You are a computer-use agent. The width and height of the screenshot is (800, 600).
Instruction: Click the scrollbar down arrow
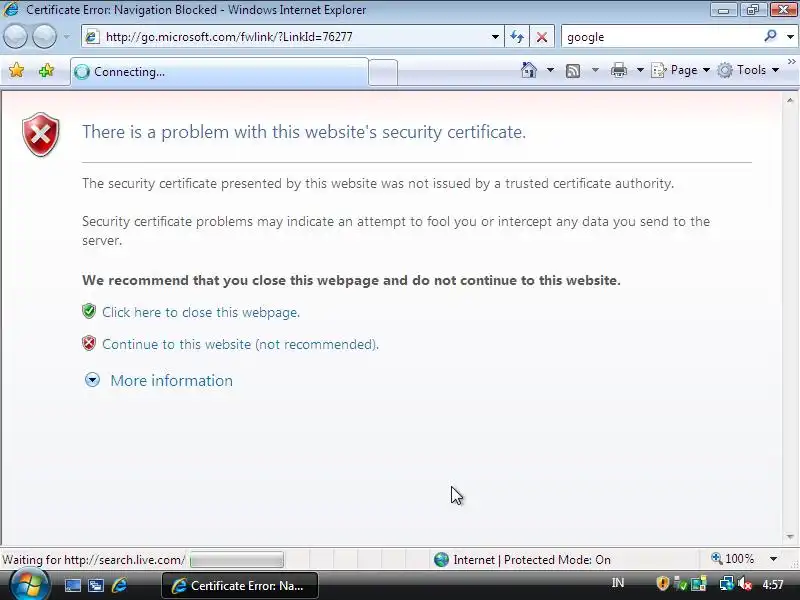pyautogui.click(x=790, y=537)
